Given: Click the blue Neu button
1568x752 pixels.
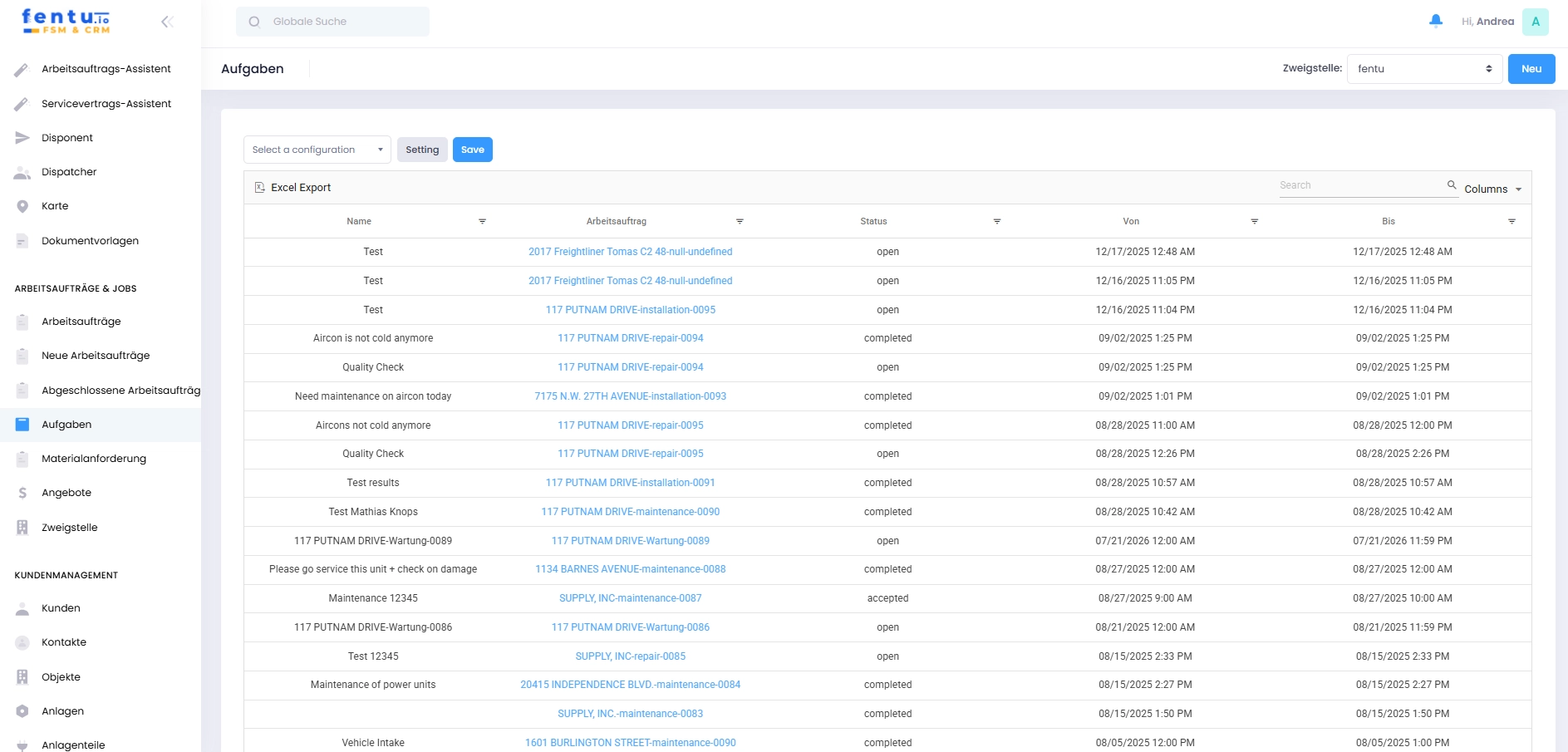Looking at the screenshot, I should tap(1531, 69).
